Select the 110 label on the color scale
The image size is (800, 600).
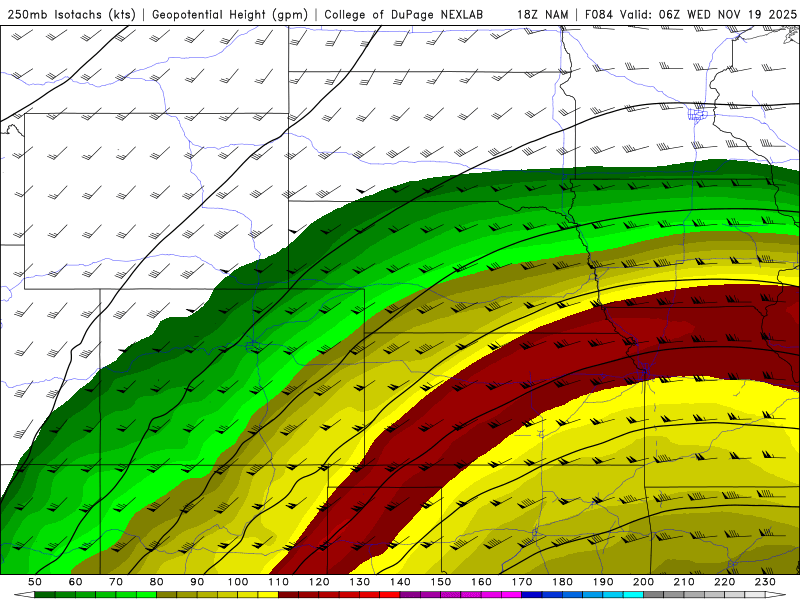point(279,582)
